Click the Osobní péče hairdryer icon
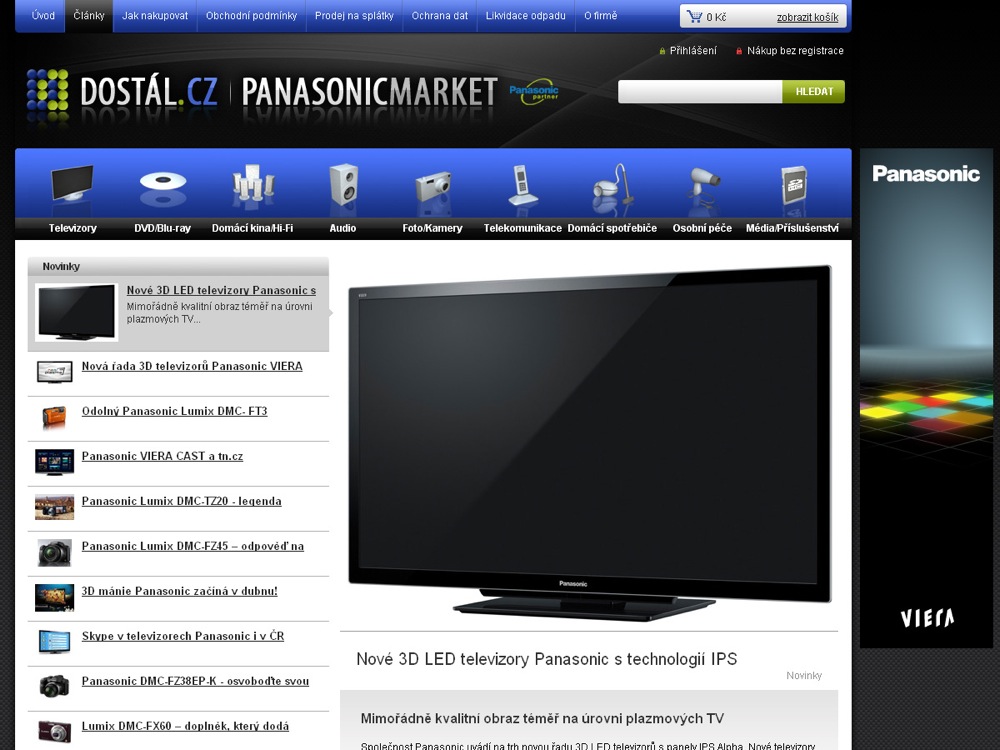The image size is (1000, 750). point(702,187)
